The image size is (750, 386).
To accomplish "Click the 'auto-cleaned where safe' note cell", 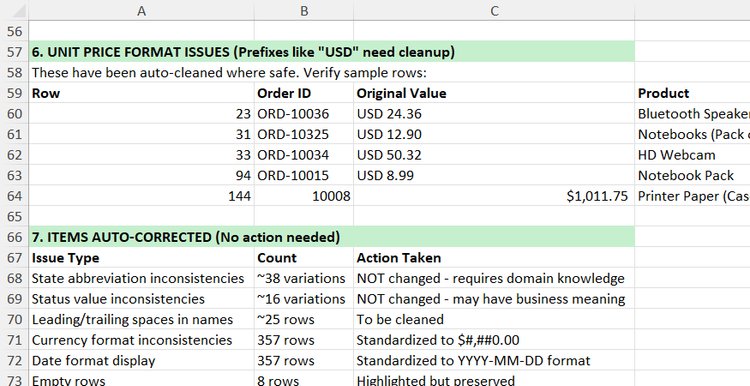I will point(142,73).
